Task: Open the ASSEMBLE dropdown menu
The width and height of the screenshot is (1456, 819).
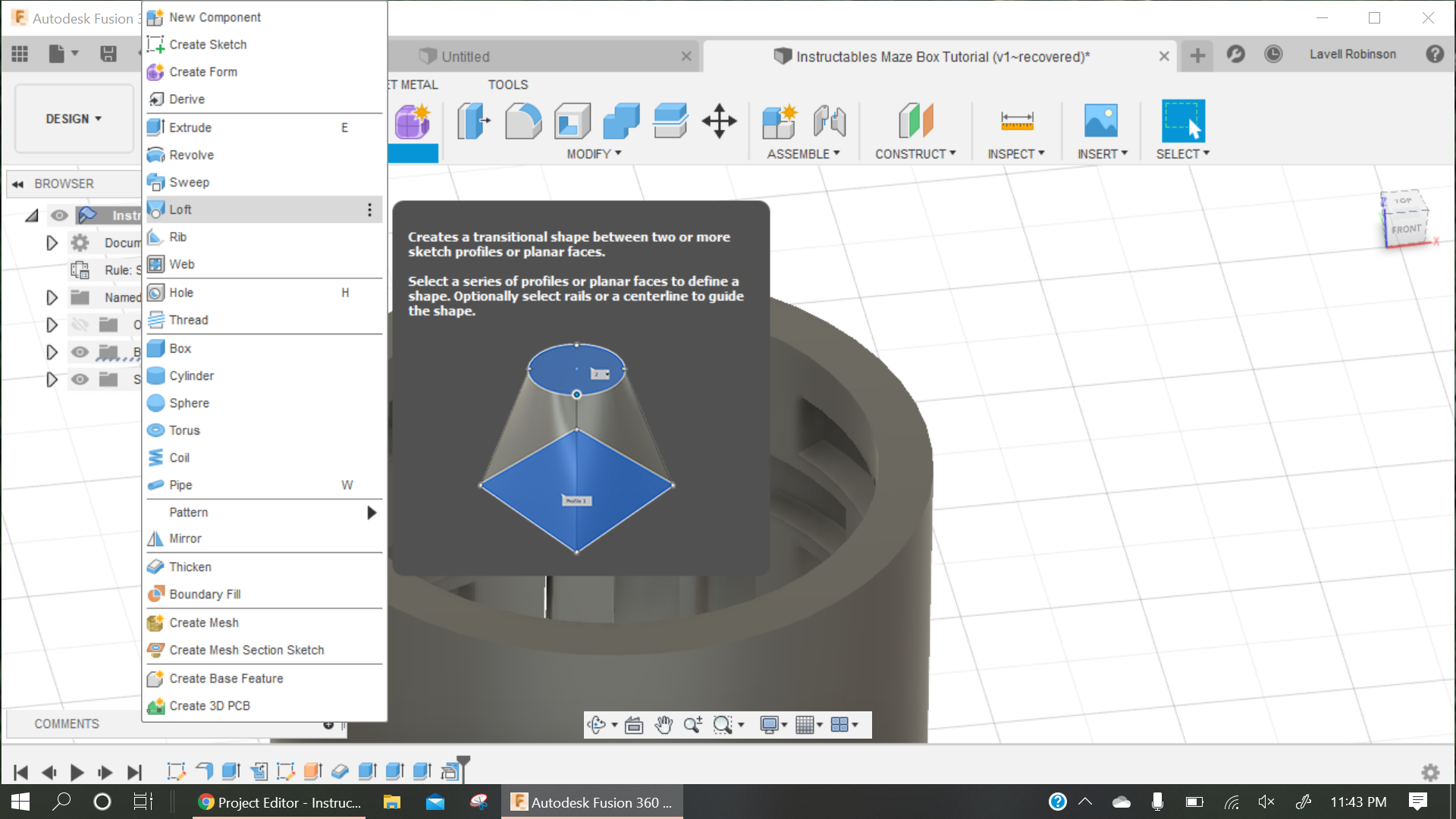Action: [x=804, y=154]
